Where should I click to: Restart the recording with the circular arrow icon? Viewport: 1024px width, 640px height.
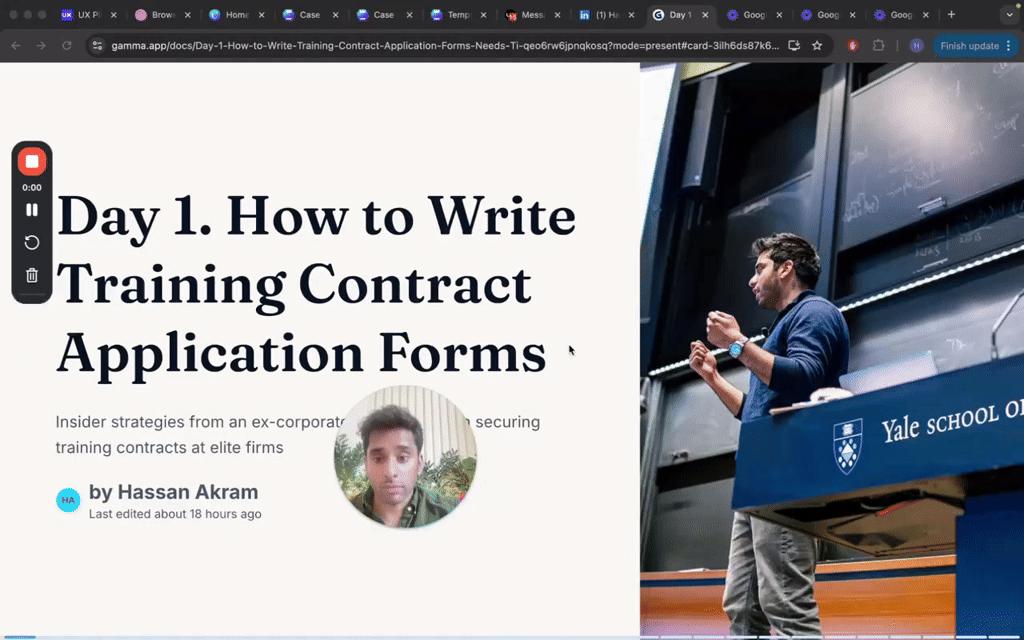click(31, 243)
